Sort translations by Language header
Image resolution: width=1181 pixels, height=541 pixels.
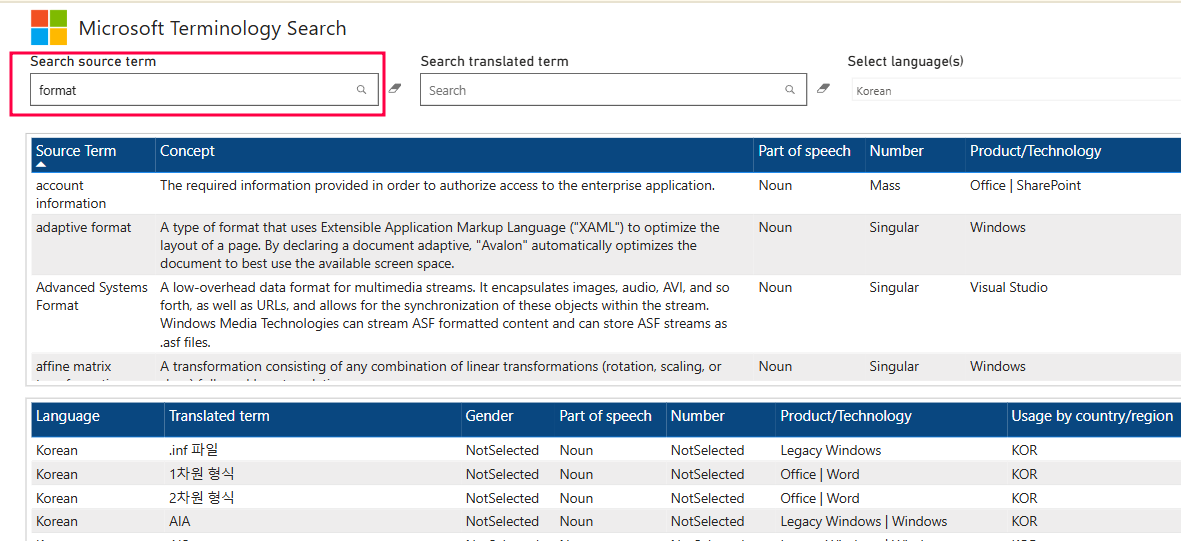coord(68,416)
